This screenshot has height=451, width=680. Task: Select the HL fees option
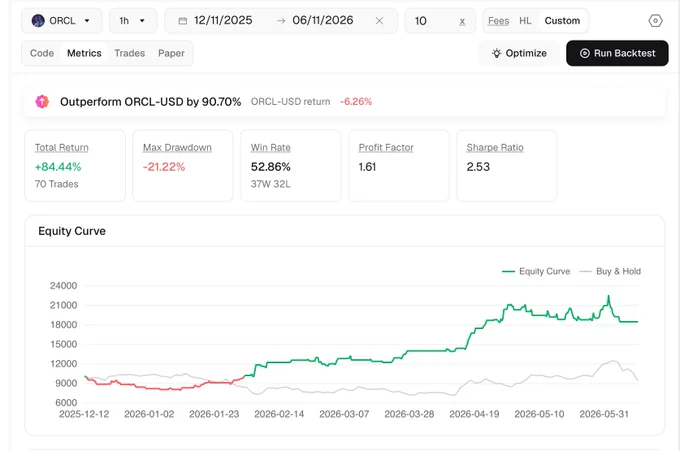click(525, 21)
